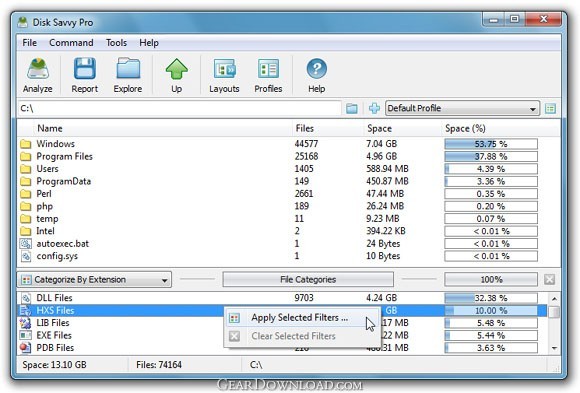Click the browse folder icon beside path field
The height and width of the screenshot is (393, 580).
[x=352, y=108]
